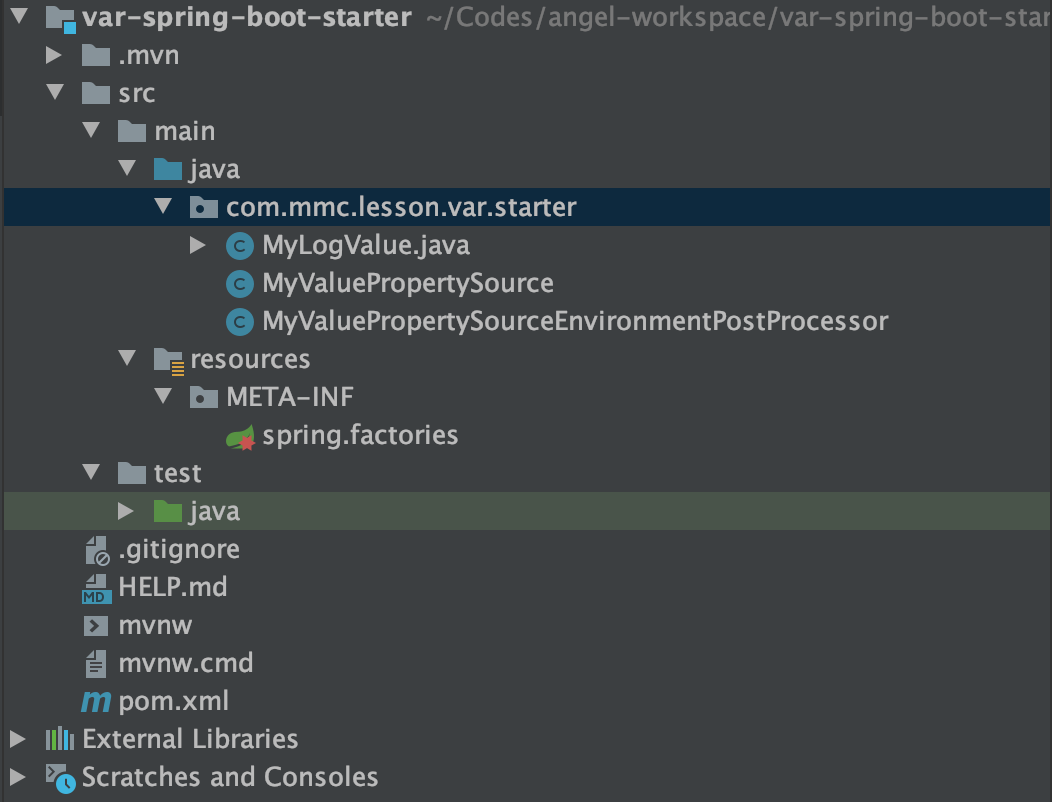Click the META-INF folder icon
1052x802 pixels.
click(x=203, y=397)
